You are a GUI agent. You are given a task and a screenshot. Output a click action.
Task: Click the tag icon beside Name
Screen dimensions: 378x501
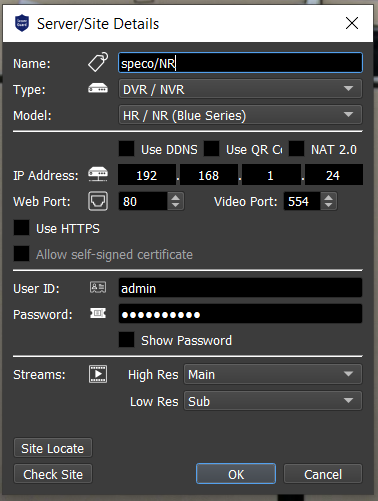[98, 62]
